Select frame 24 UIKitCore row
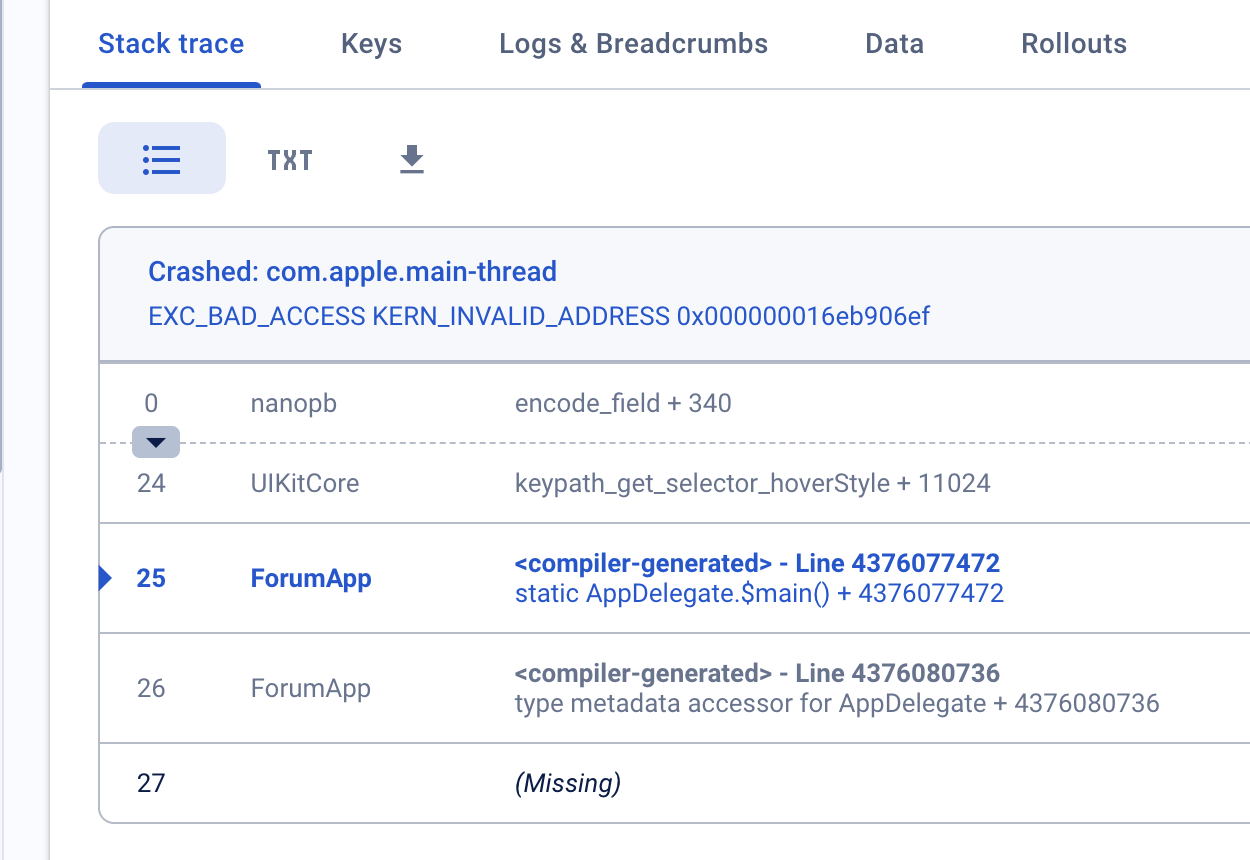The image size is (1250, 860). click(675, 483)
